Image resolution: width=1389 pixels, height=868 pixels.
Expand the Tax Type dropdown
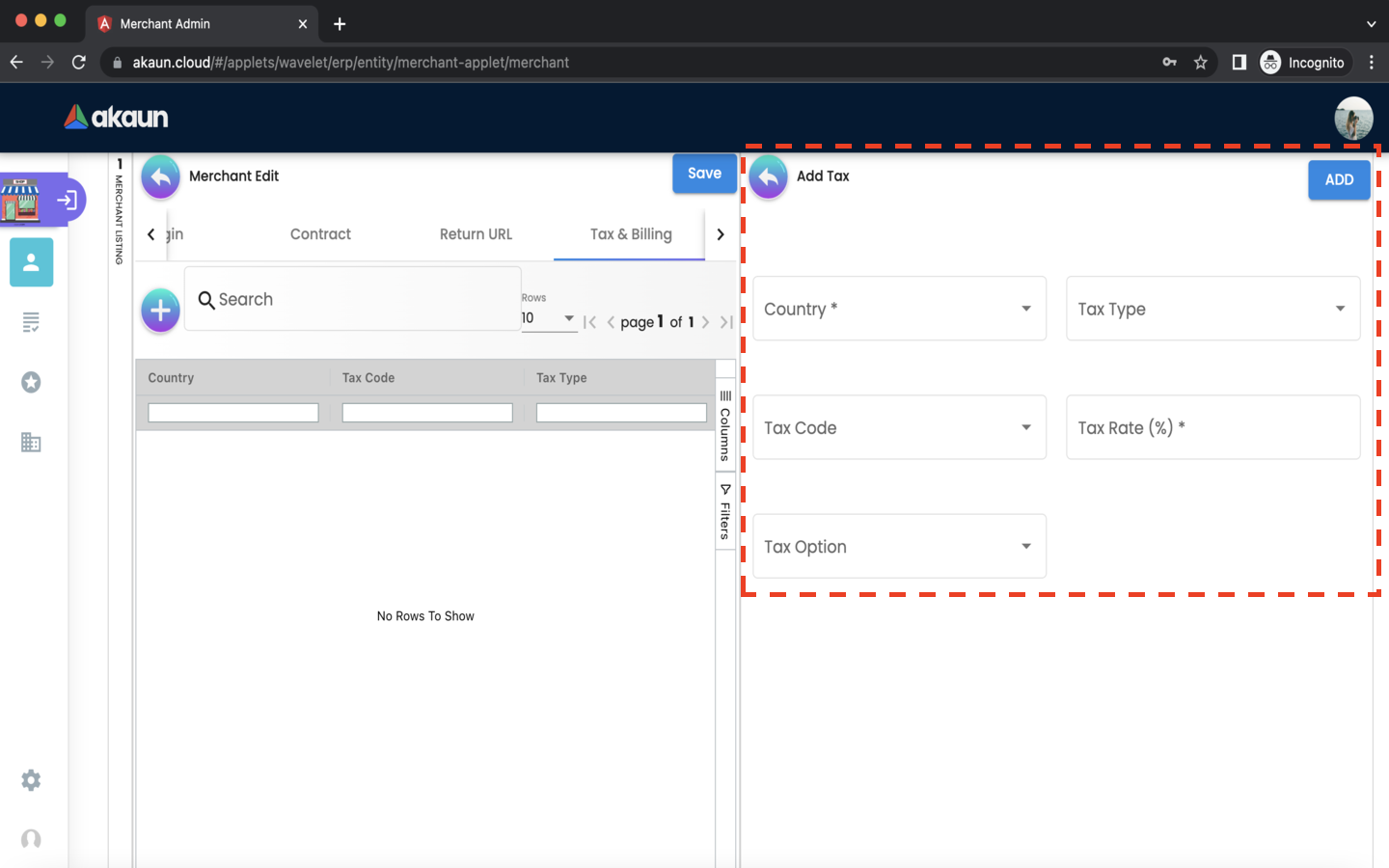click(1212, 309)
